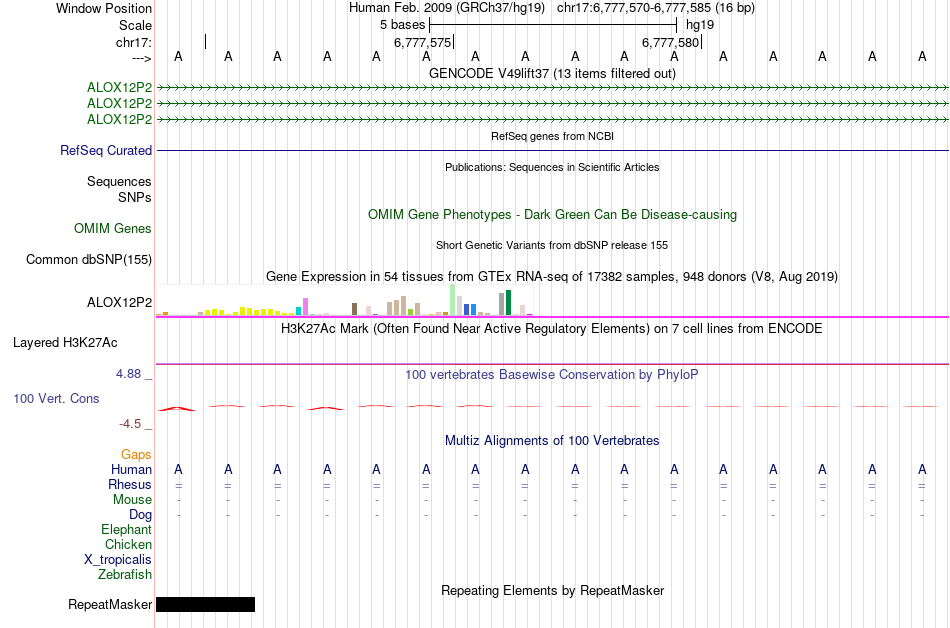Select the first ALOX12P2 gene label
Screen dimensions: 950x628
(119, 88)
